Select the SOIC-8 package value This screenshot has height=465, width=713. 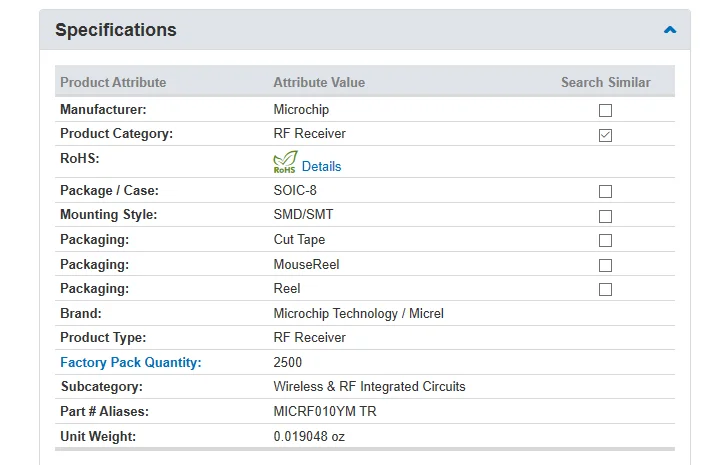[295, 190]
